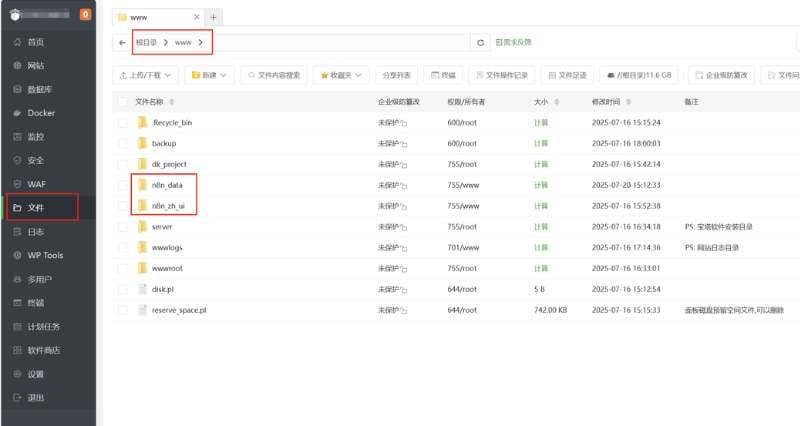Click 计算 size link for wwwlogs

point(541,247)
